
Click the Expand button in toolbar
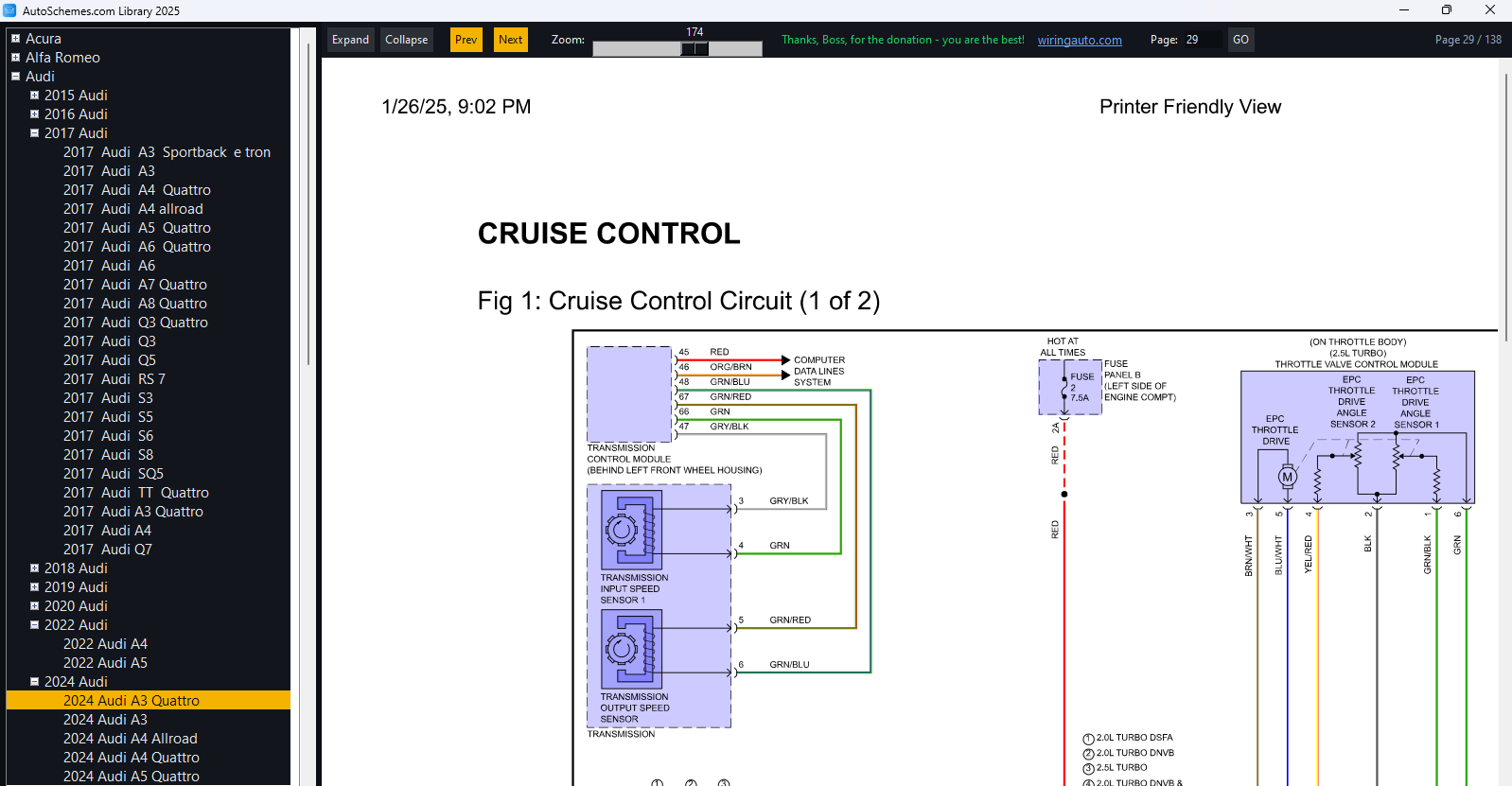pos(350,40)
